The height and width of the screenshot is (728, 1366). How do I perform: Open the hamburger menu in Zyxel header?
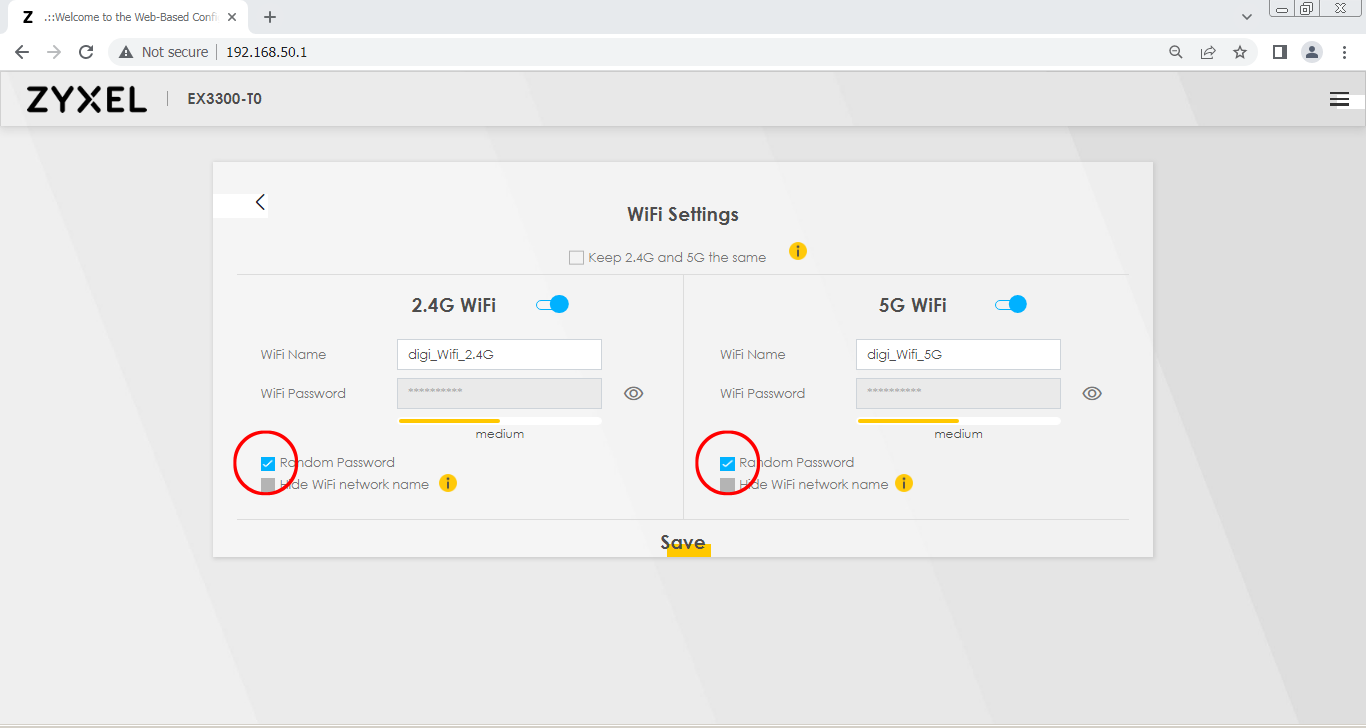point(1339,99)
